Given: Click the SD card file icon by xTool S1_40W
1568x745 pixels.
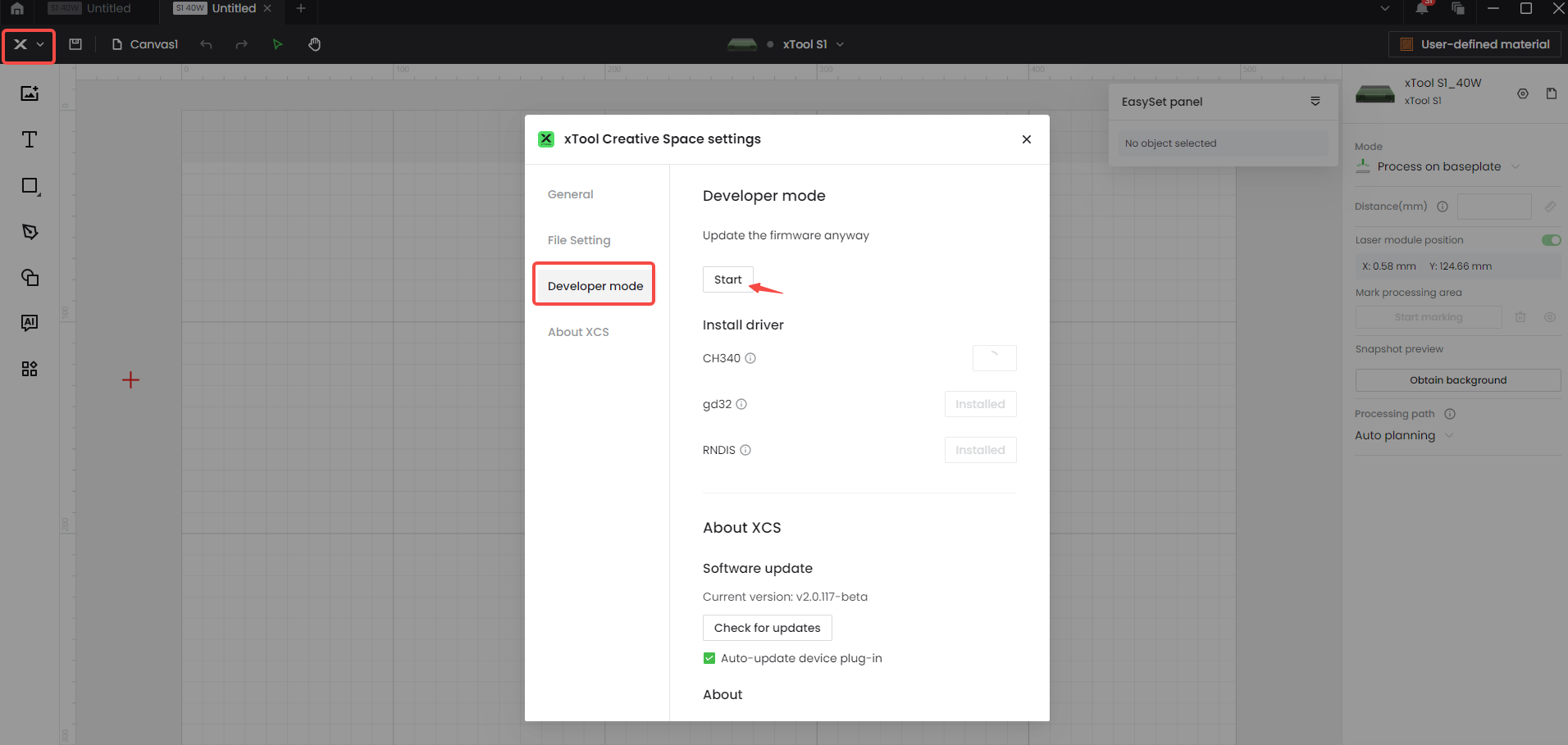Looking at the screenshot, I should pos(1552,93).
